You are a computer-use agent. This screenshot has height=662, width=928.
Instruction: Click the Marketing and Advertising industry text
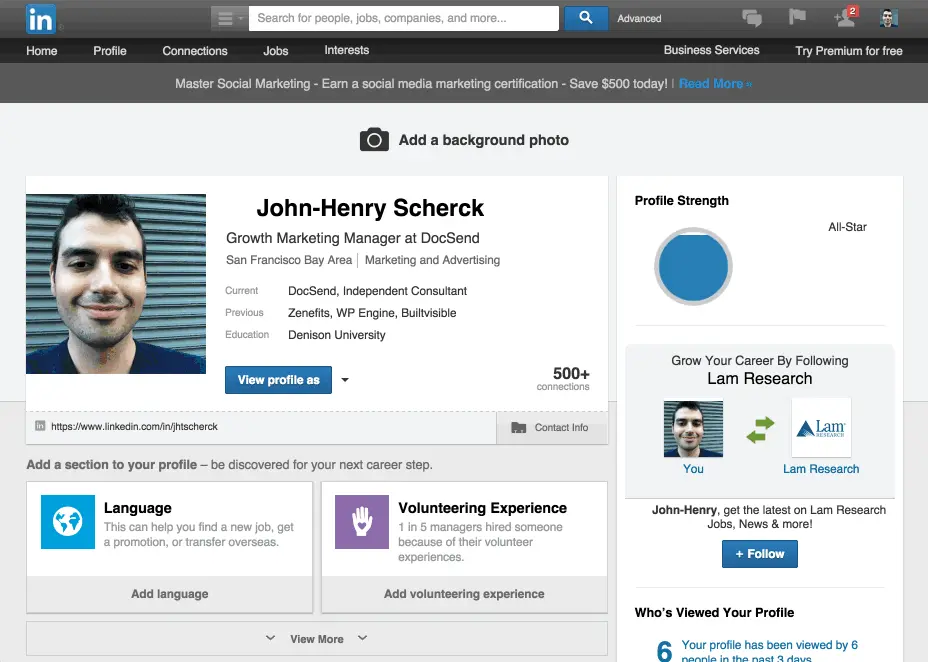click(432, 260)
